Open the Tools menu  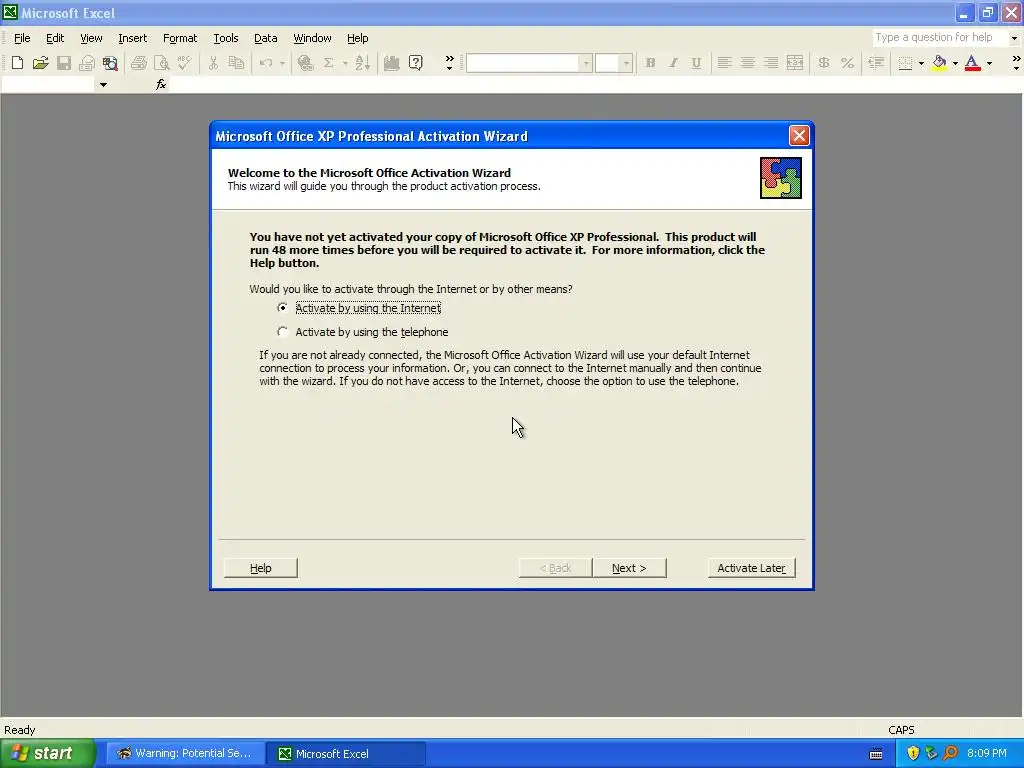[225, 38]
